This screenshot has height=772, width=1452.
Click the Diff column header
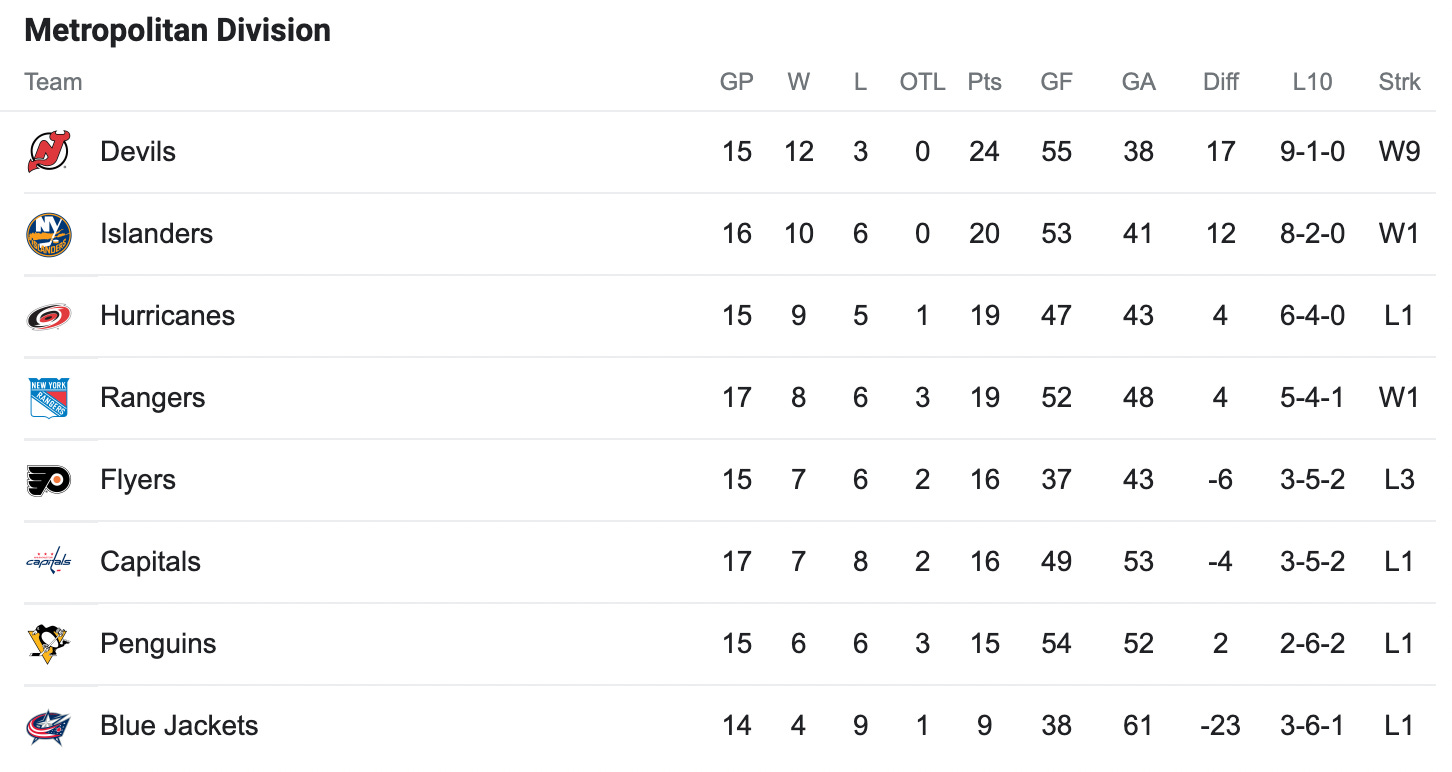[1220, 82]
